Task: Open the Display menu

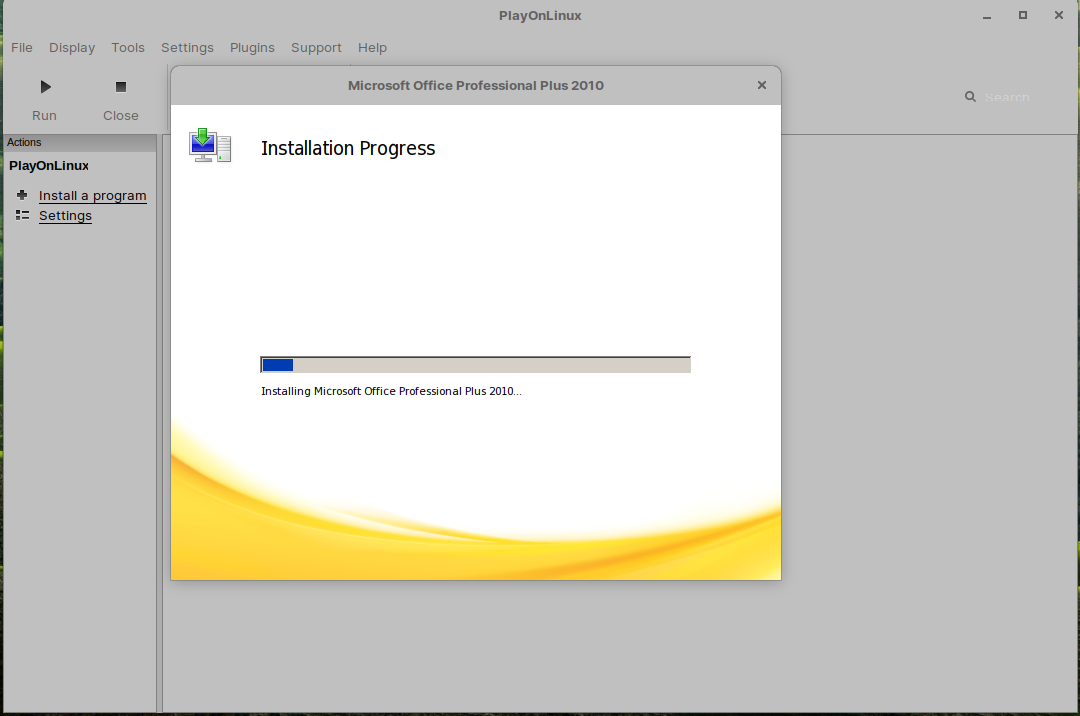Action: coord(72,48)
